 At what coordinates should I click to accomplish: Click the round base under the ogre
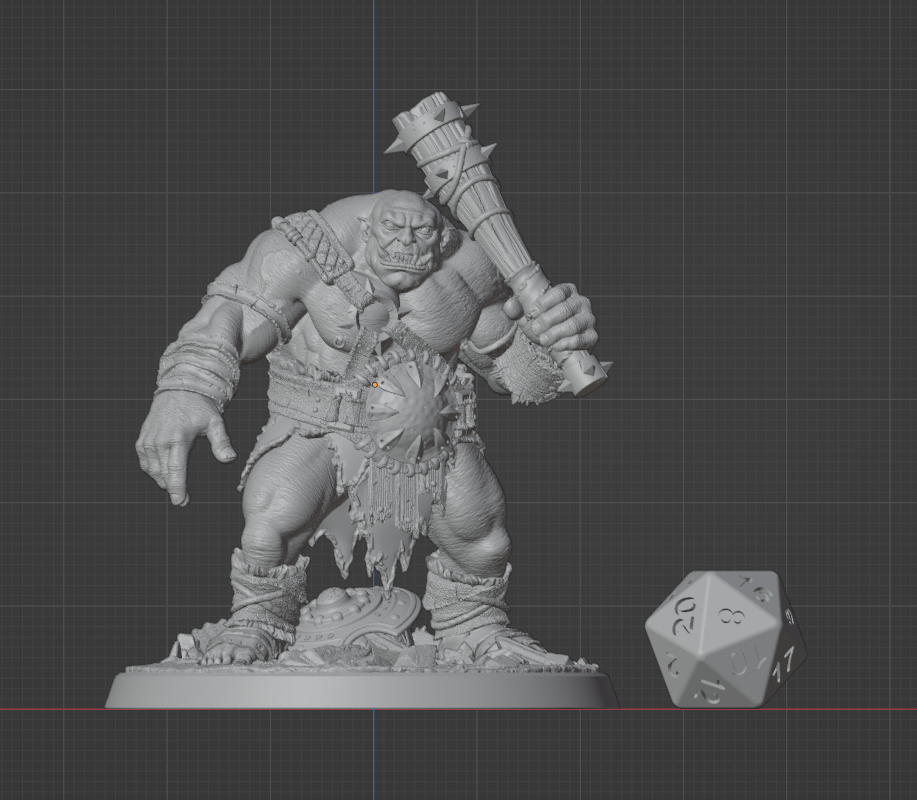[x=361, y=691]
